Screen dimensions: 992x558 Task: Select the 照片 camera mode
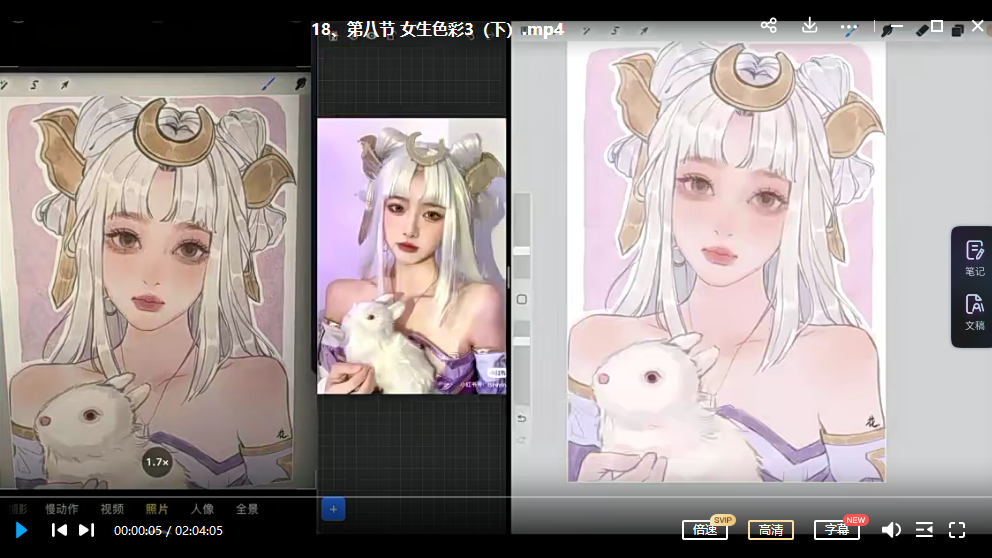click(157, 509)
